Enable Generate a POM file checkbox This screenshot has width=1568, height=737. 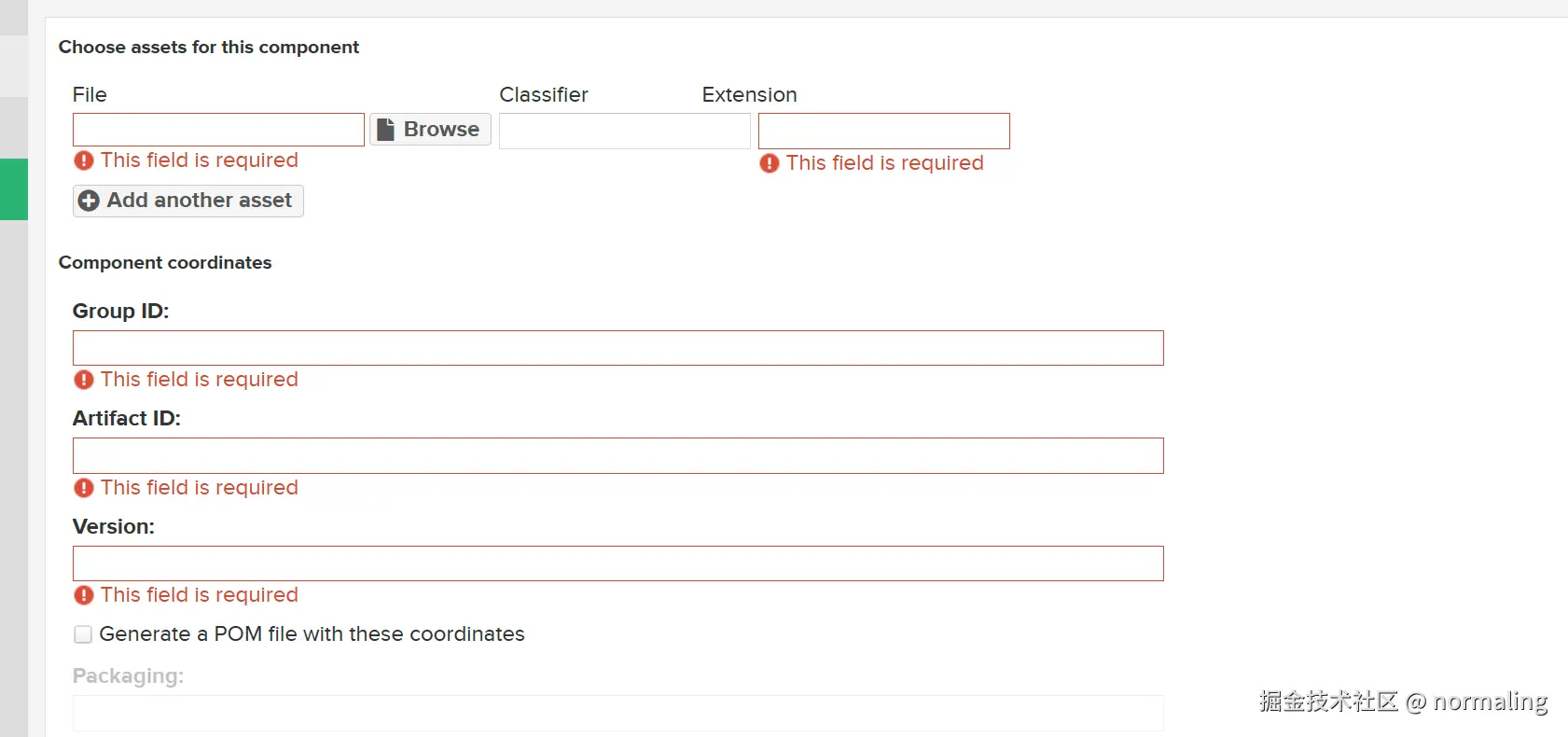(x=83, y=634)
